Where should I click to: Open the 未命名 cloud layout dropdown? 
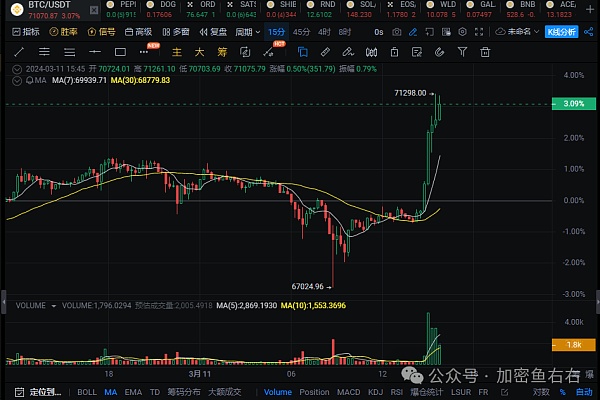(x=517, y=32)
